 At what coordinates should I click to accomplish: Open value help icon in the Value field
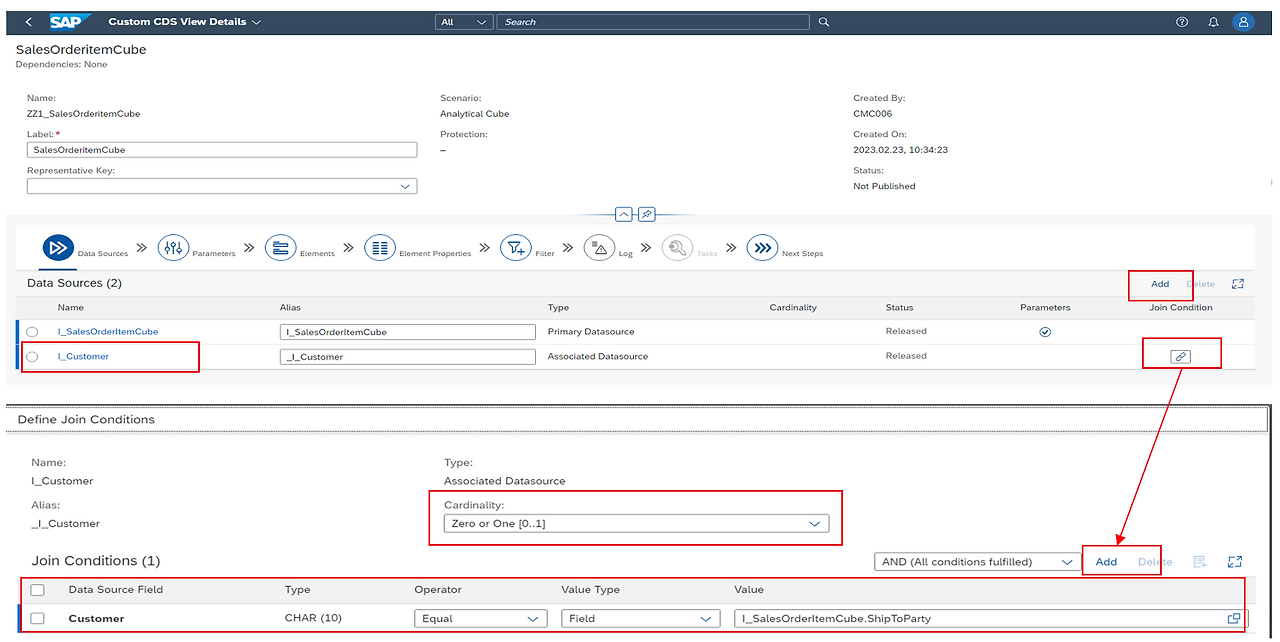click(x=1234, y=619)
